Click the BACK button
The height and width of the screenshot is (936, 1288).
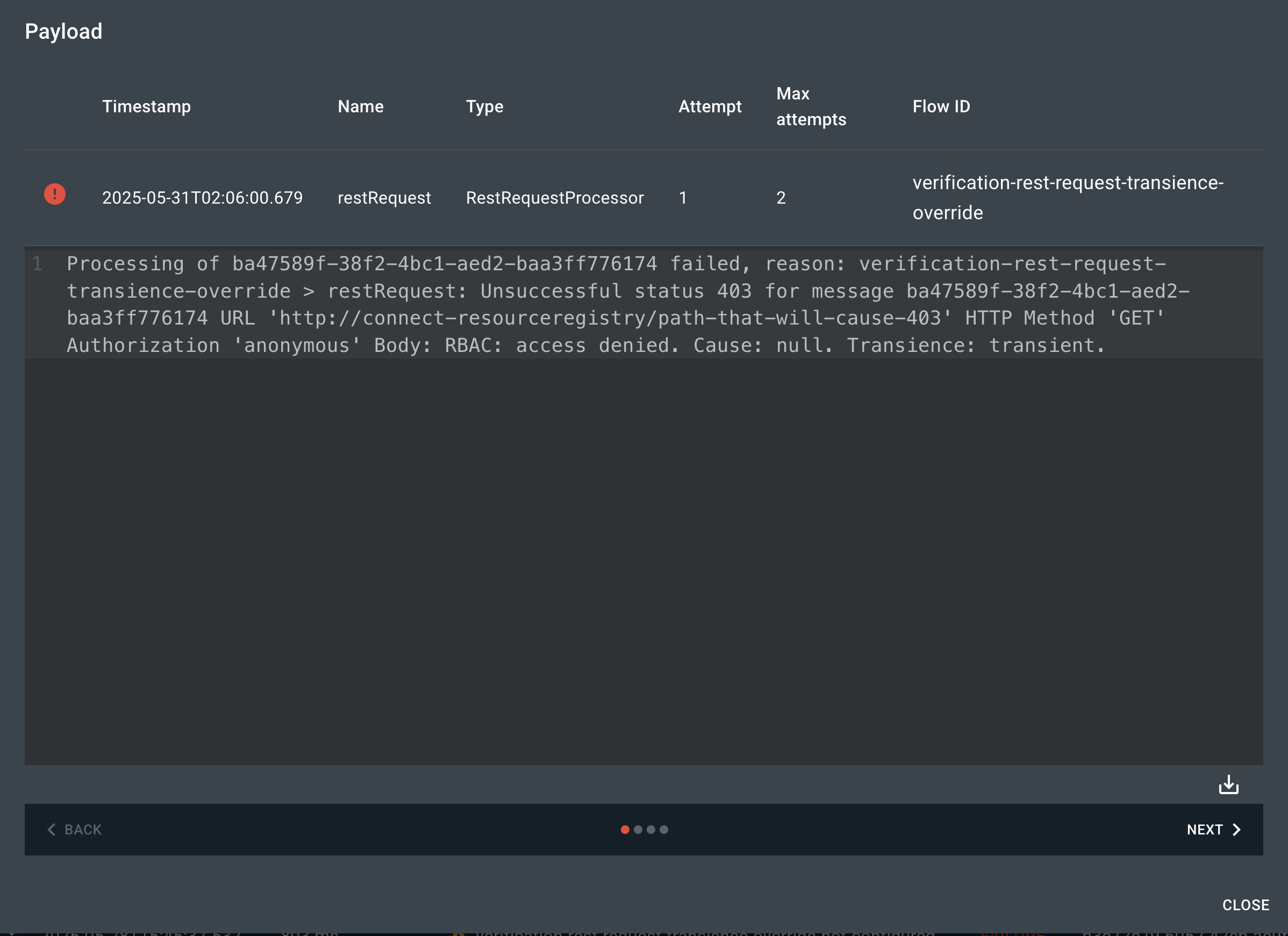pos(83,829)
